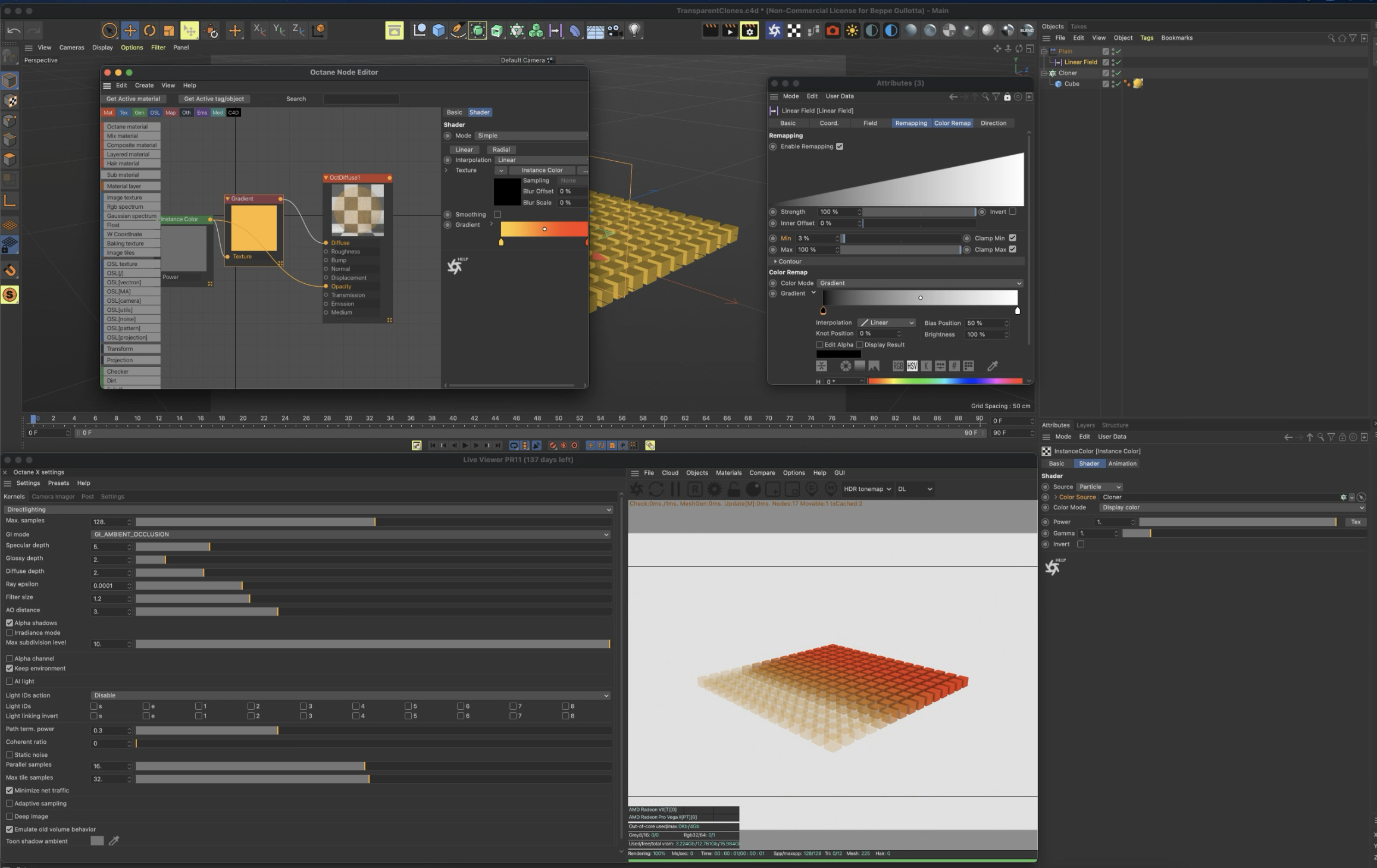This screenshot has width=1377, height=868.
Task: Select the Scale tool icon
Action: click(169, 30)
